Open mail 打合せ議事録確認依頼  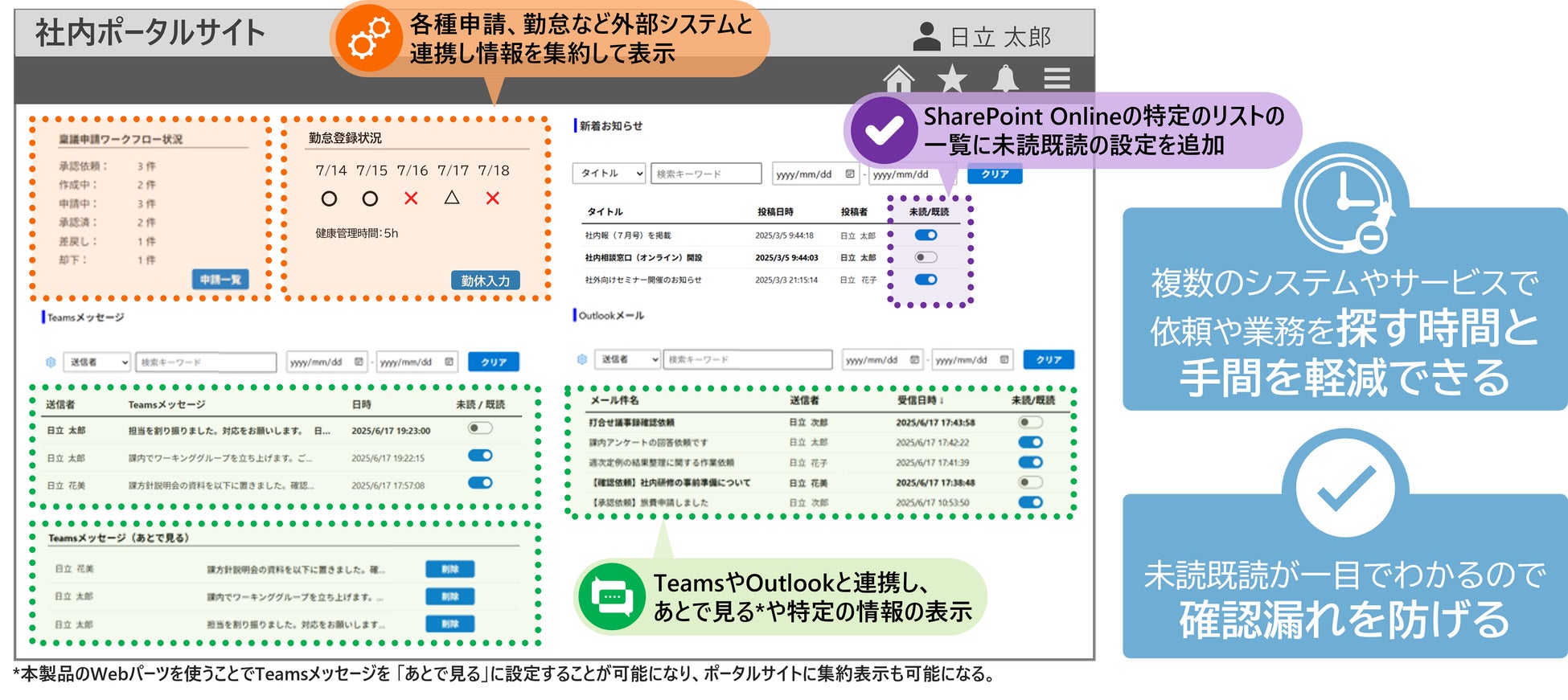(631, 423)
